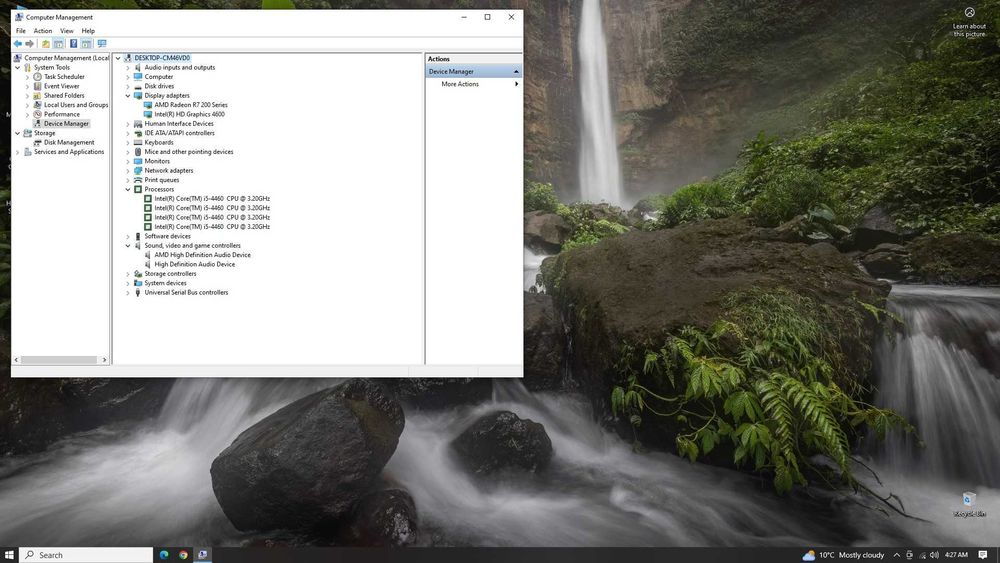
Task: Click the 10°C Mostly cloudy weather widget
Action: (844, 555)
